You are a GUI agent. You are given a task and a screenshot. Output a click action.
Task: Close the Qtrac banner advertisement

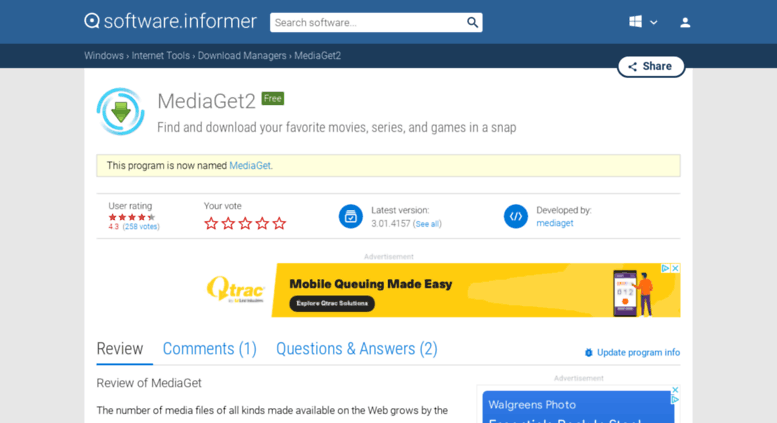click(x=675, y=268)
